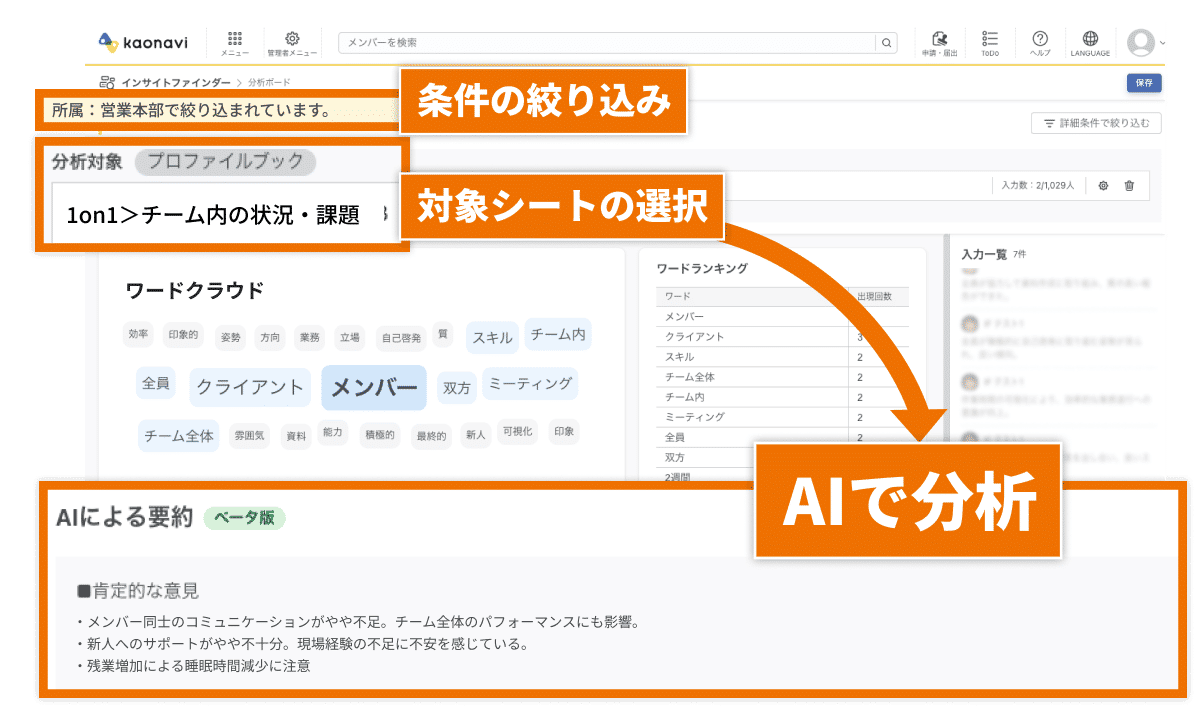Image resolution: width=1200 pixels, height=720 pixels.
Task: Select 資料 in the word cloud
Action: pyautogui.click(x=296, y=436)
